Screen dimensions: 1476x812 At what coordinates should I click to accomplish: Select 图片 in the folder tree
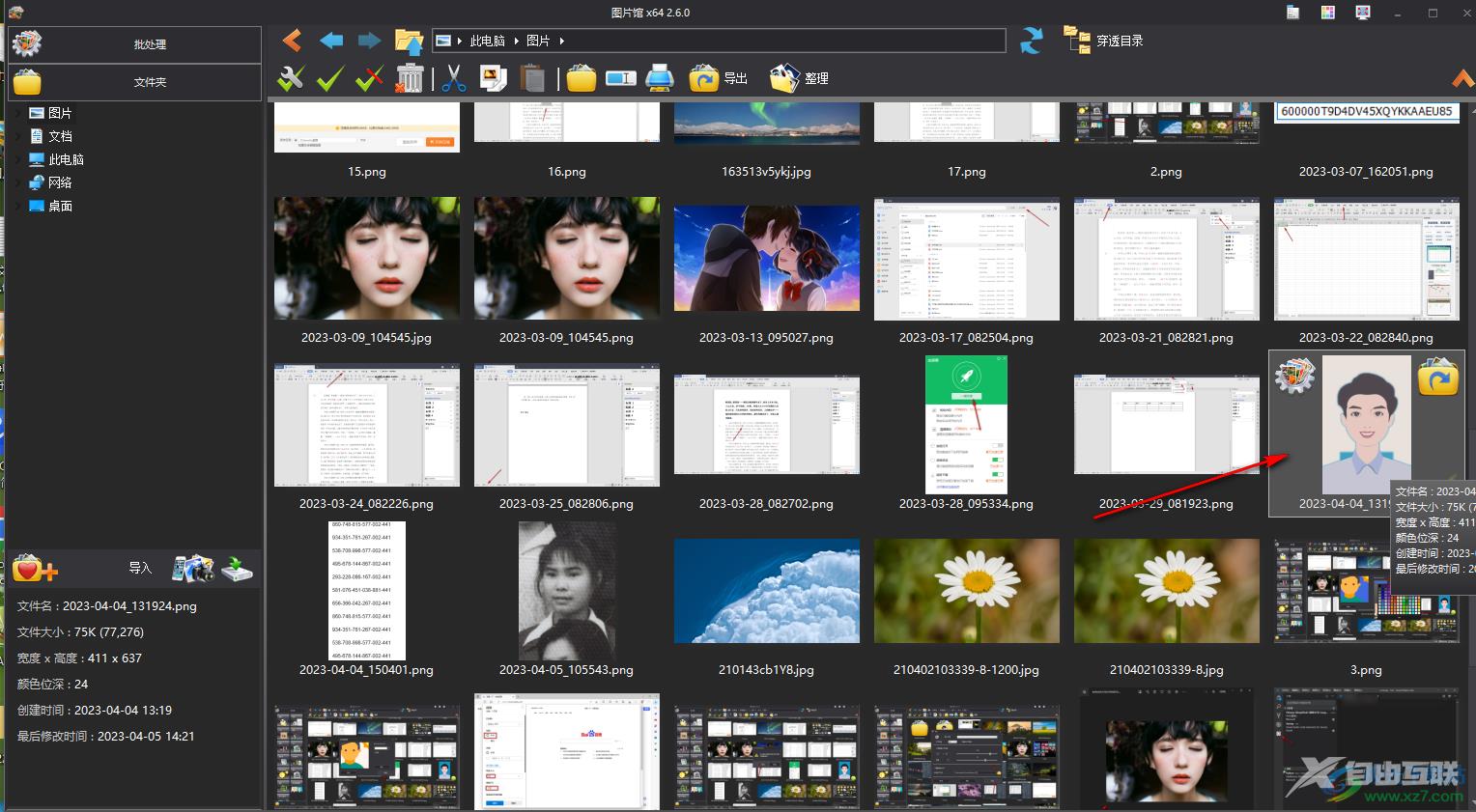(x=60, y=113)
